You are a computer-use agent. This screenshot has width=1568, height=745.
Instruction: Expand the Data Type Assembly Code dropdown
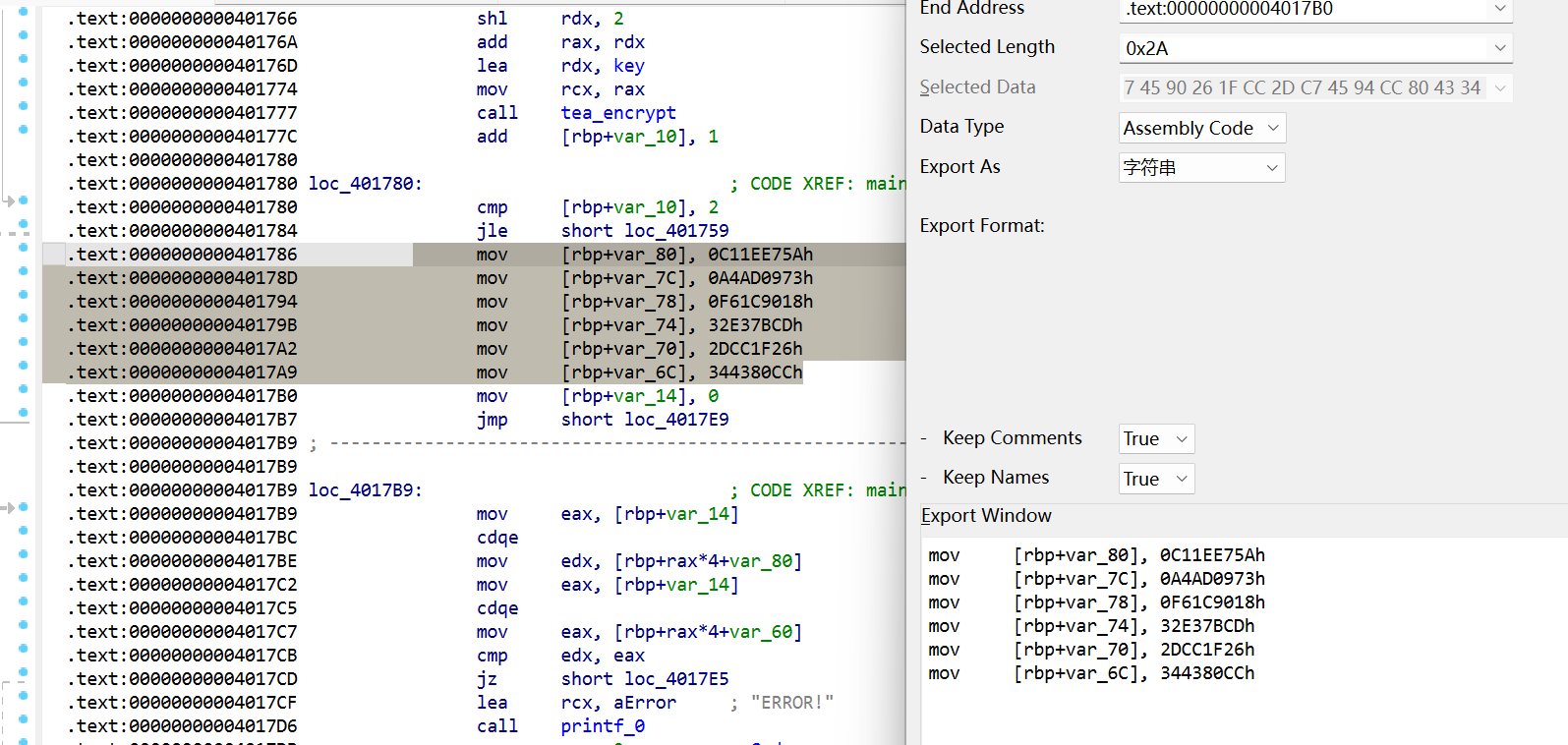click(x=1201, y=128)
